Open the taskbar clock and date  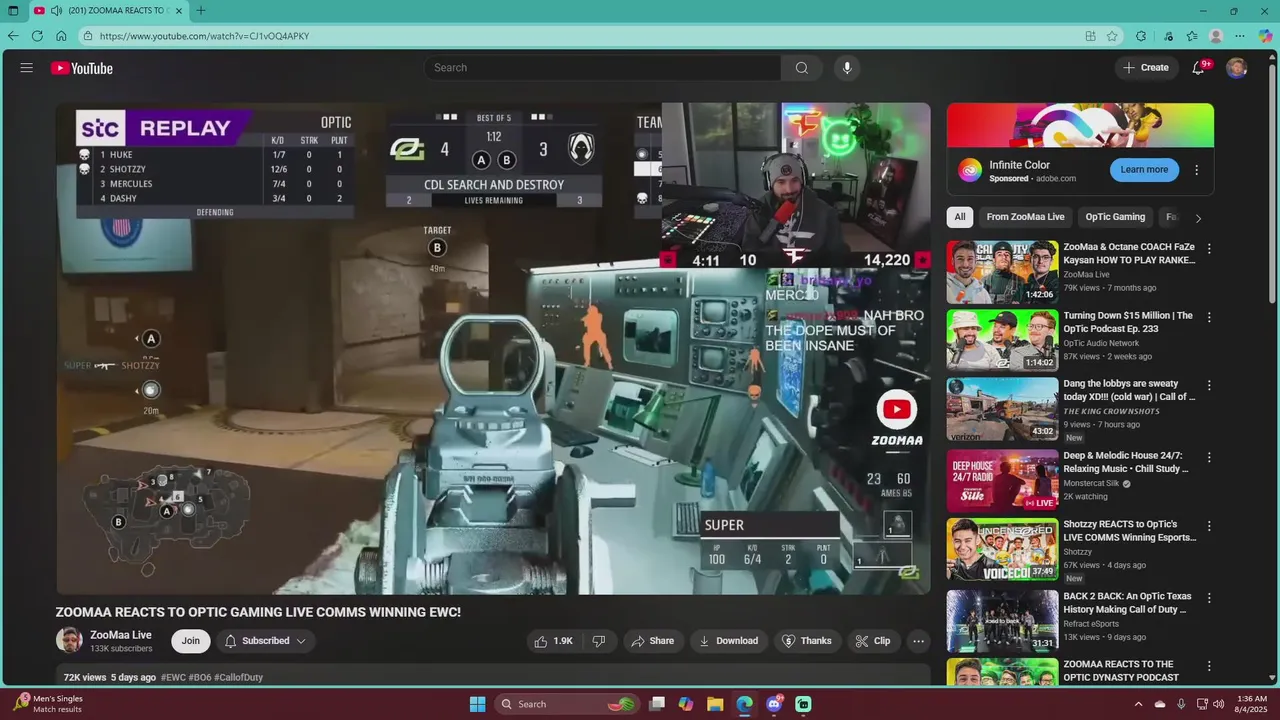[1252, 704]
